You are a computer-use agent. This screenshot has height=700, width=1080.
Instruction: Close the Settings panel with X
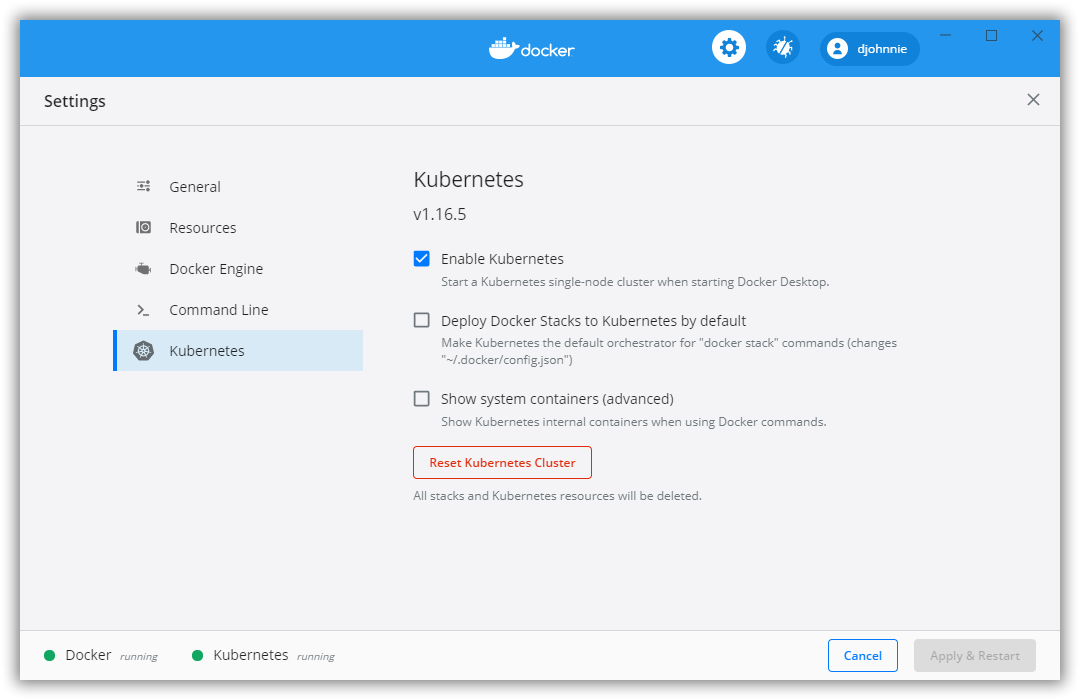click(1033, 100)
